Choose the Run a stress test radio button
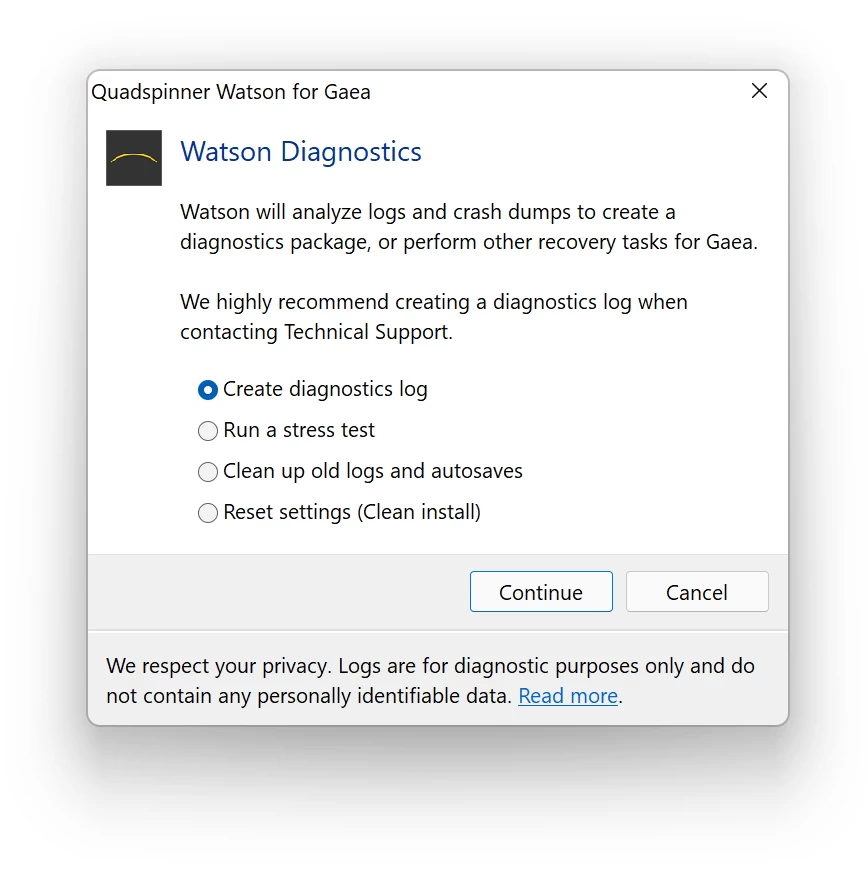 point(208,431)
